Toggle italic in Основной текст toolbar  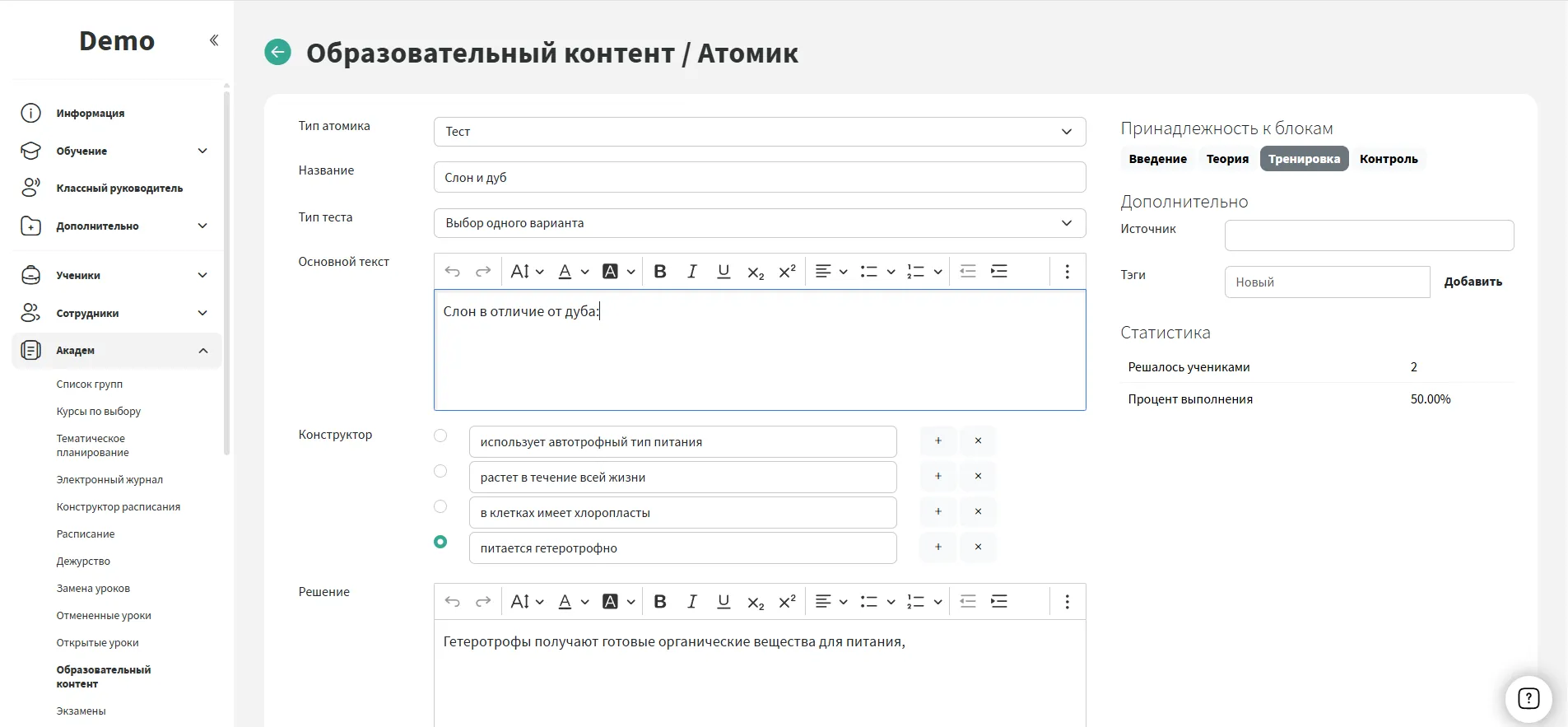[691, 272]
